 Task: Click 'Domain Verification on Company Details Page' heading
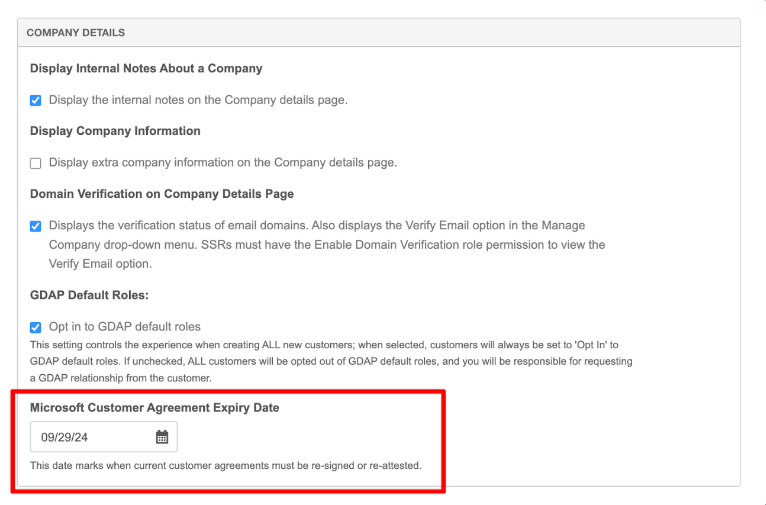pos(162,194)
